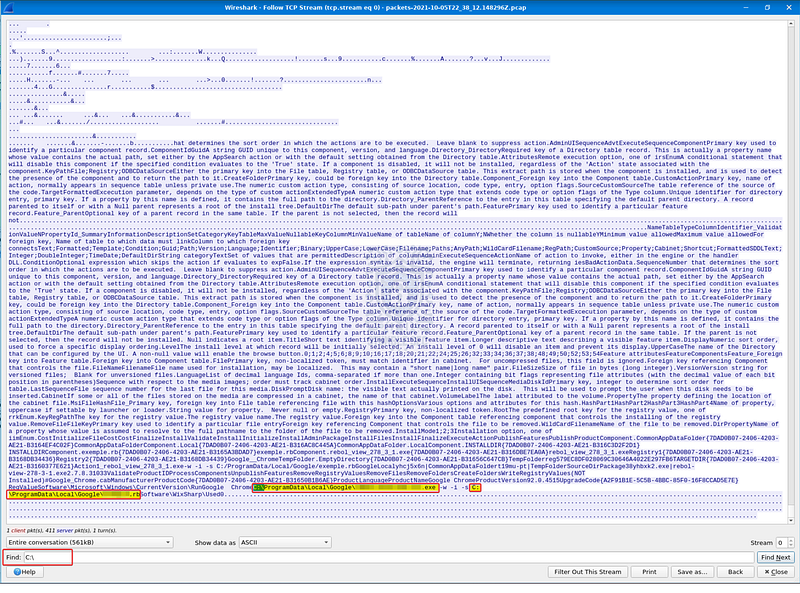
Task: Close window using title bar X
Action: click(x=789, y=8)
